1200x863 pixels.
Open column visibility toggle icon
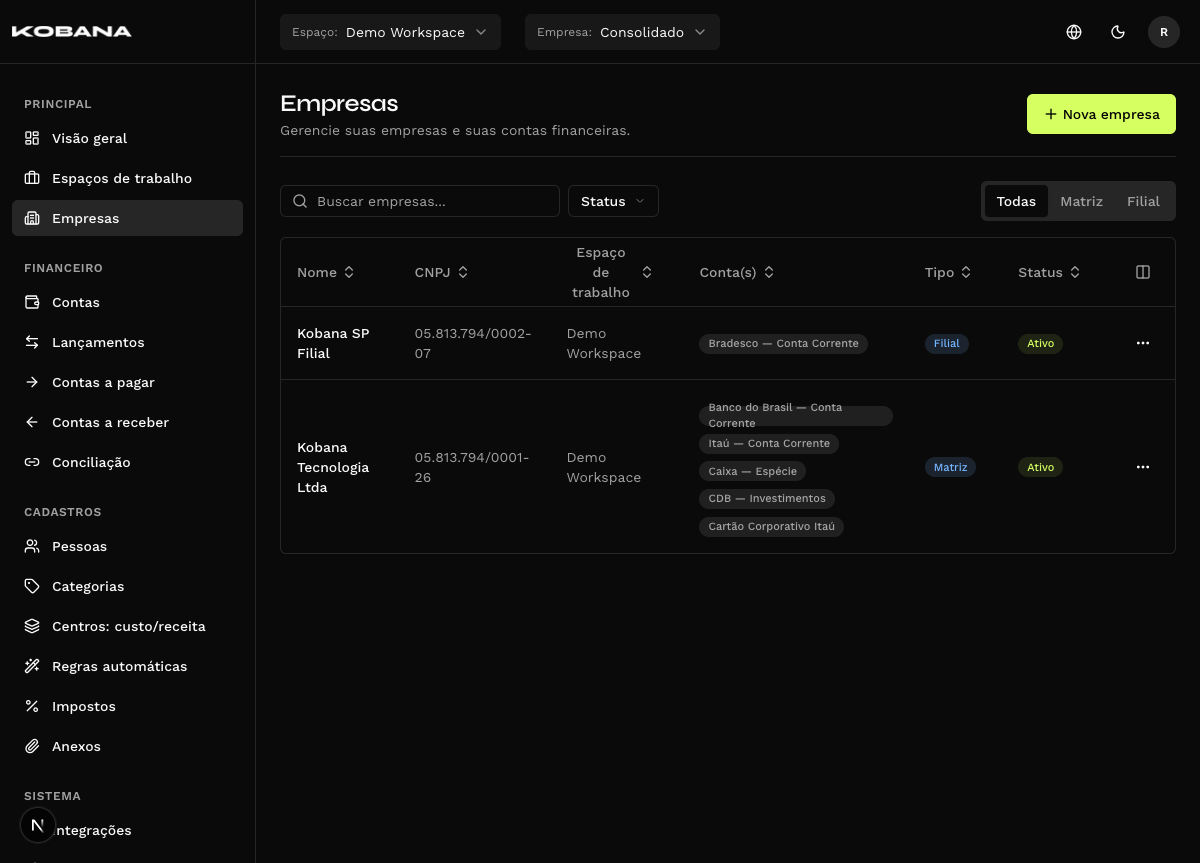click(1143, 272)
